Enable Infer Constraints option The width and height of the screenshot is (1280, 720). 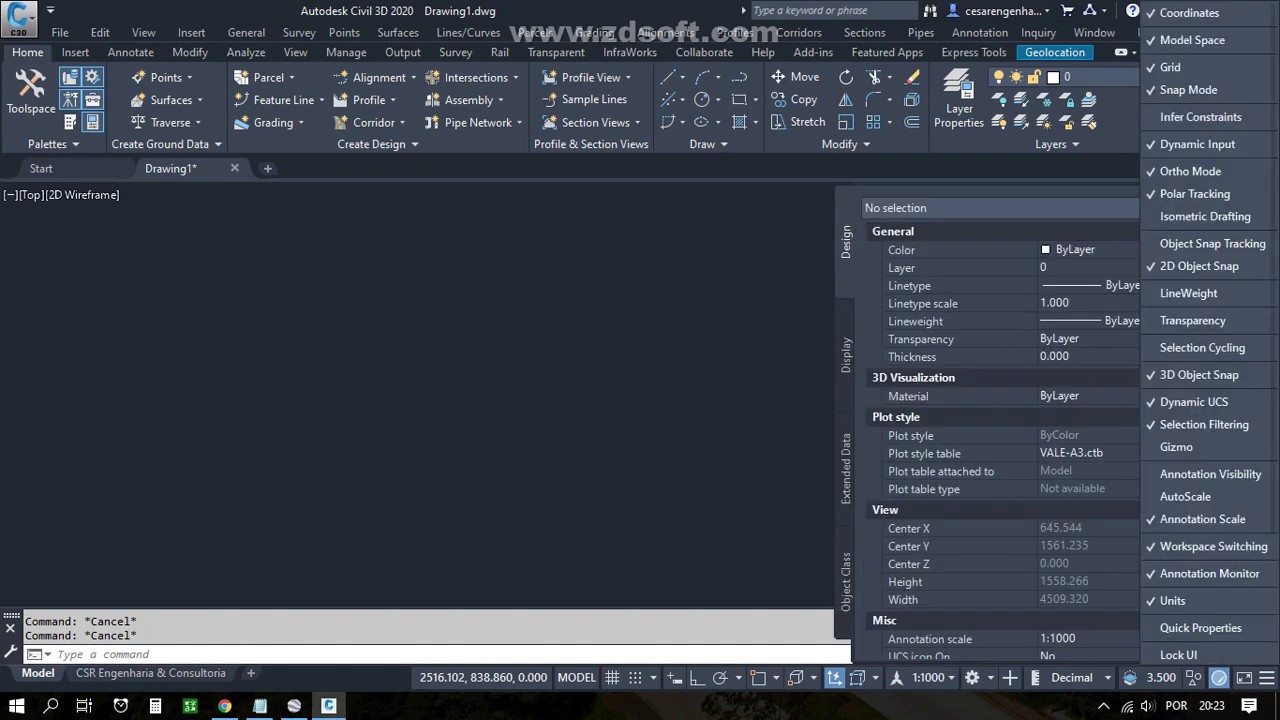1200,117
